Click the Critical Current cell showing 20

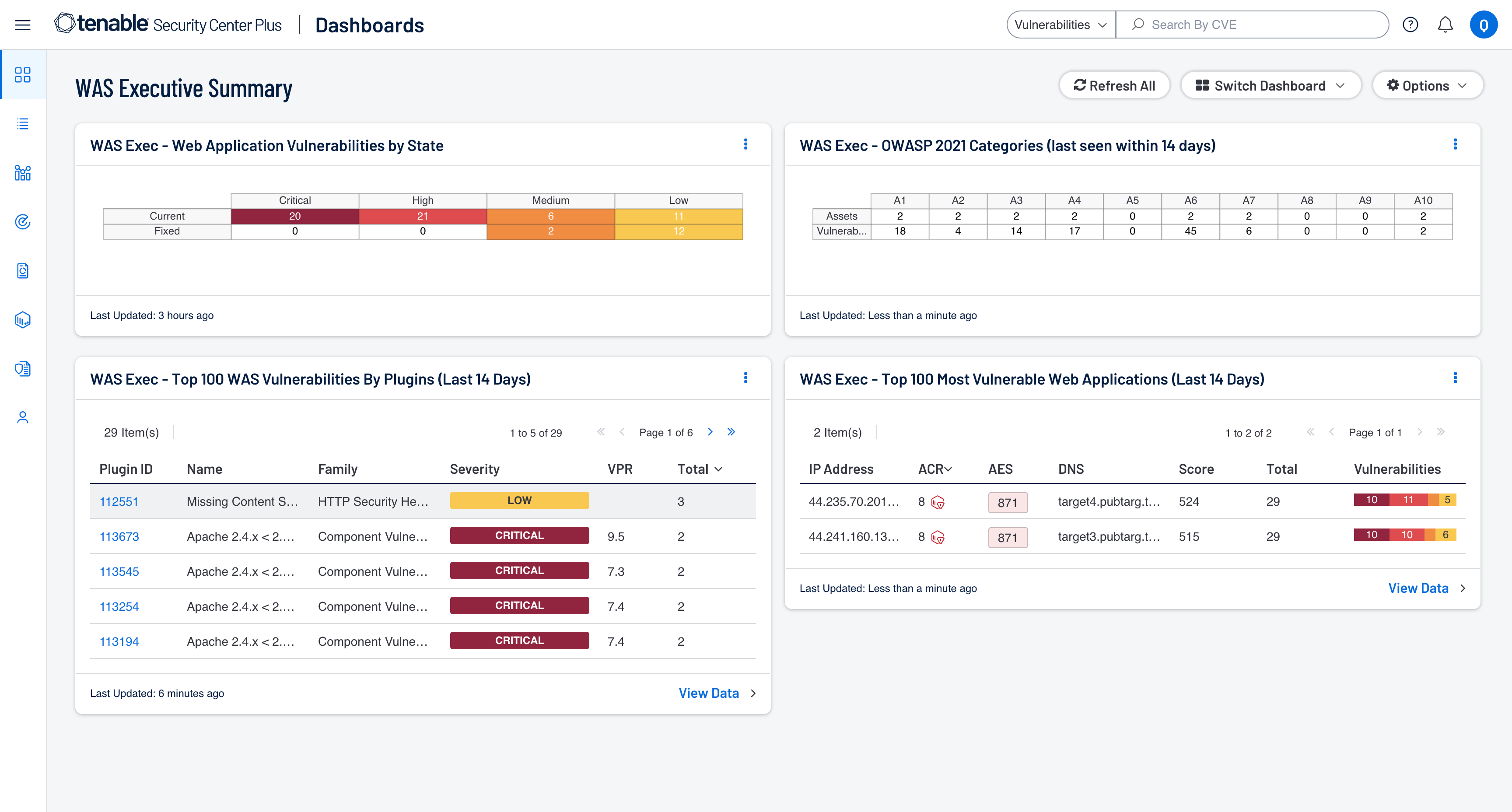click(x=294, y=216)
